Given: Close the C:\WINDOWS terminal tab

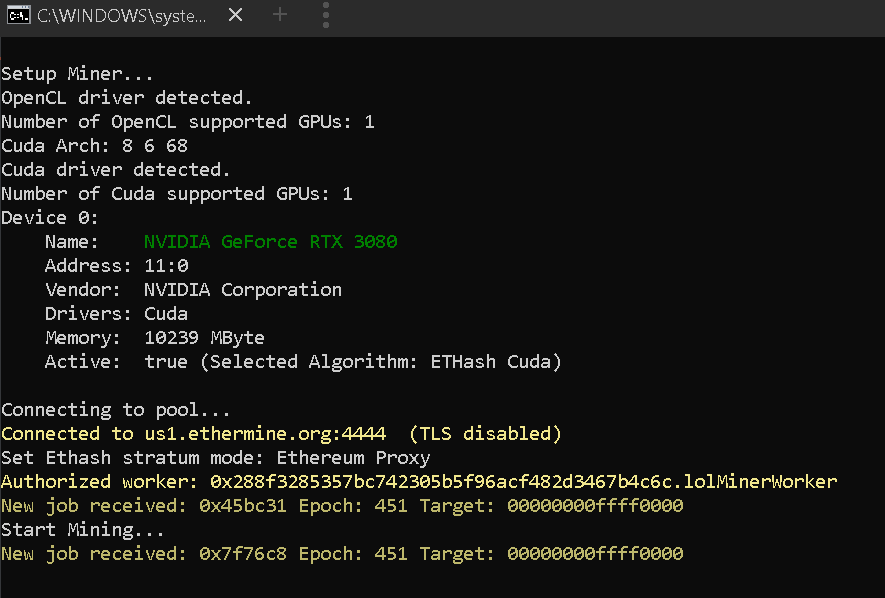Looking at the screenshot, I should tap(235, 15).
